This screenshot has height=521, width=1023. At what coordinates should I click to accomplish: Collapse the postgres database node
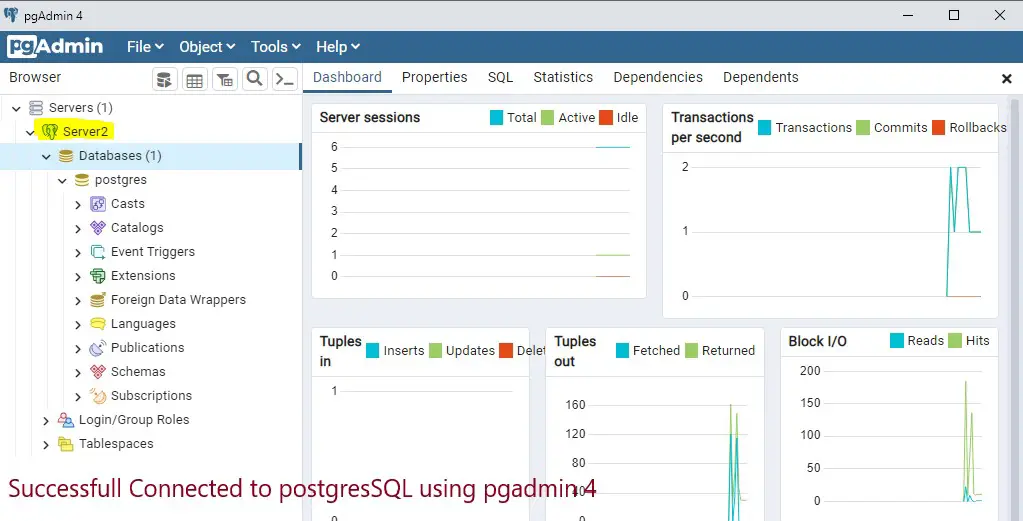click(x=62, y=181)
